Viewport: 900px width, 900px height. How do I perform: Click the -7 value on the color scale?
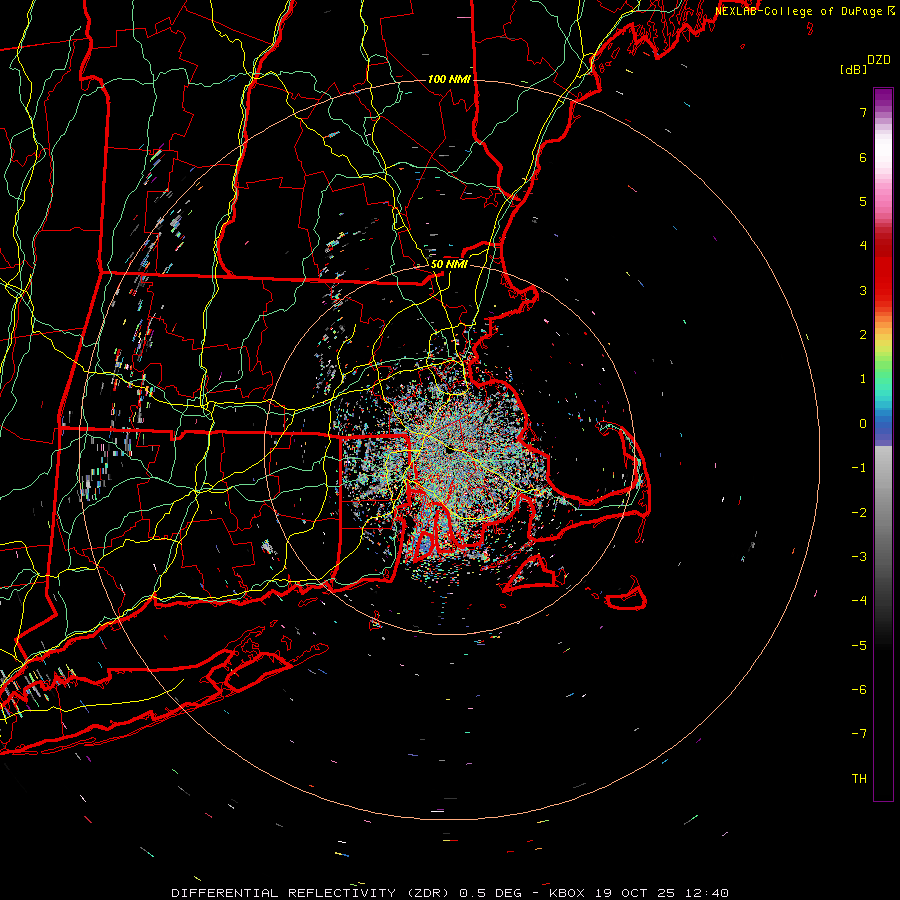tap(859, 734)
